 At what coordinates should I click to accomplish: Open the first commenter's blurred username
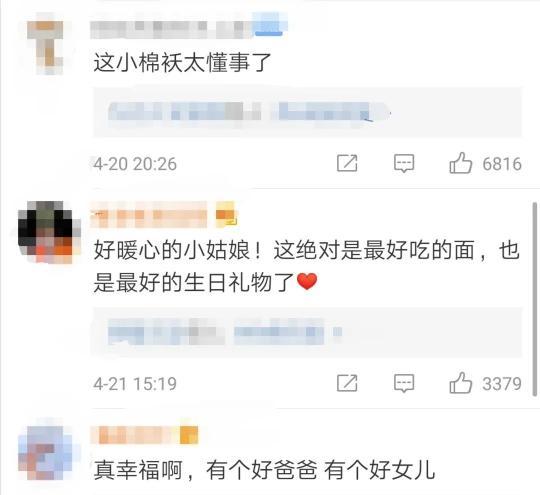point(171,30)
